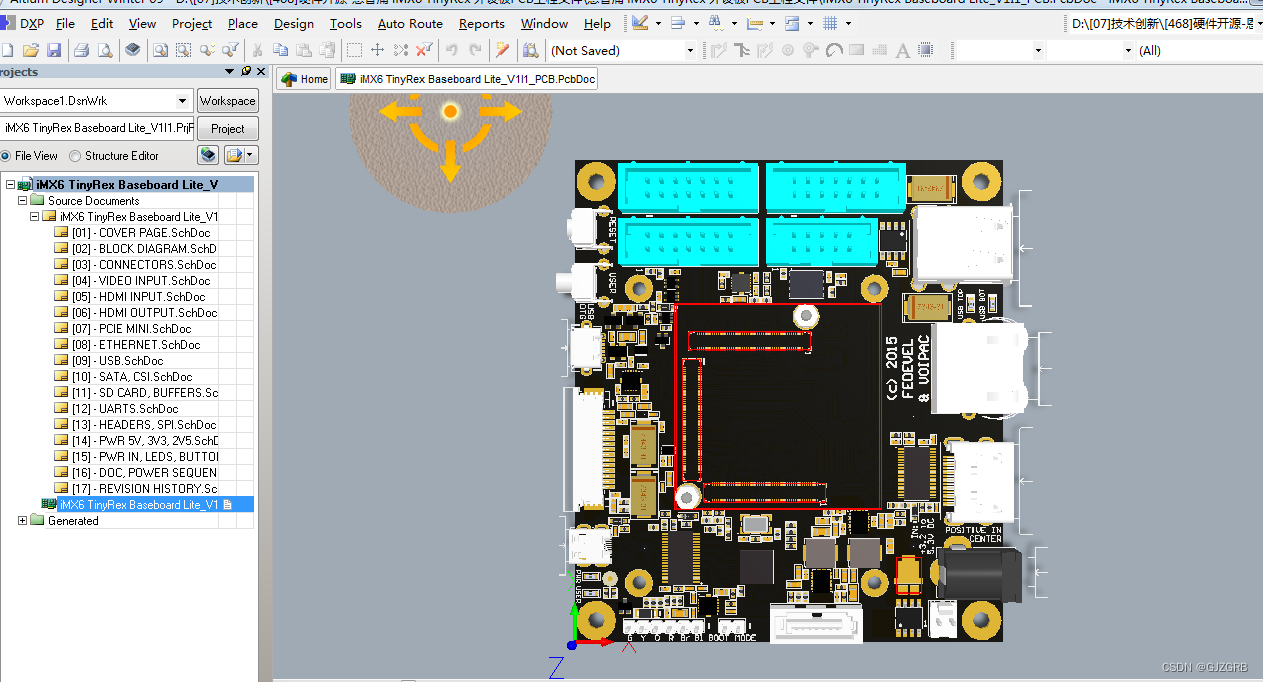
Task: Select [05] - HDMI INPUT.SchDoc in the tree
Action: (140, 296)
